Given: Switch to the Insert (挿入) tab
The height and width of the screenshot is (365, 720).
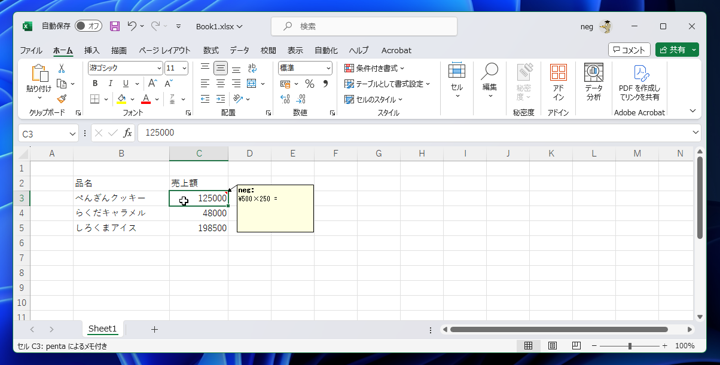Looking at the screenshot, I should click(x=92, y=51).
